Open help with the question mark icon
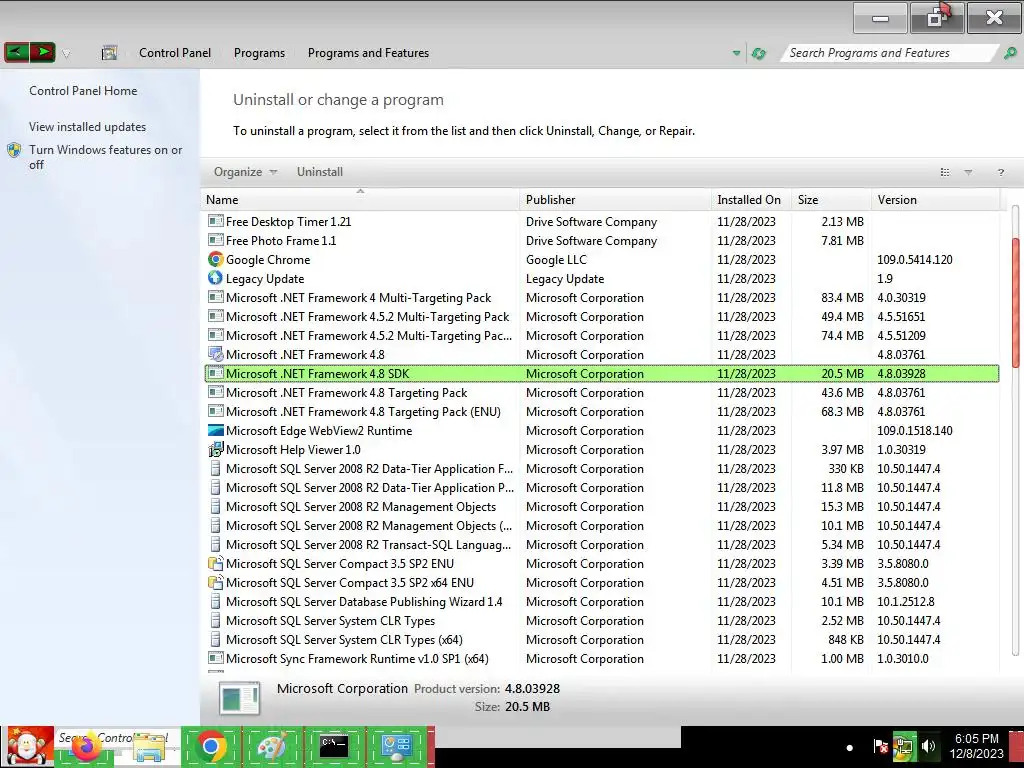Screen dimensions: 1024x768 pyautogui.click(x=1000, y=172)
